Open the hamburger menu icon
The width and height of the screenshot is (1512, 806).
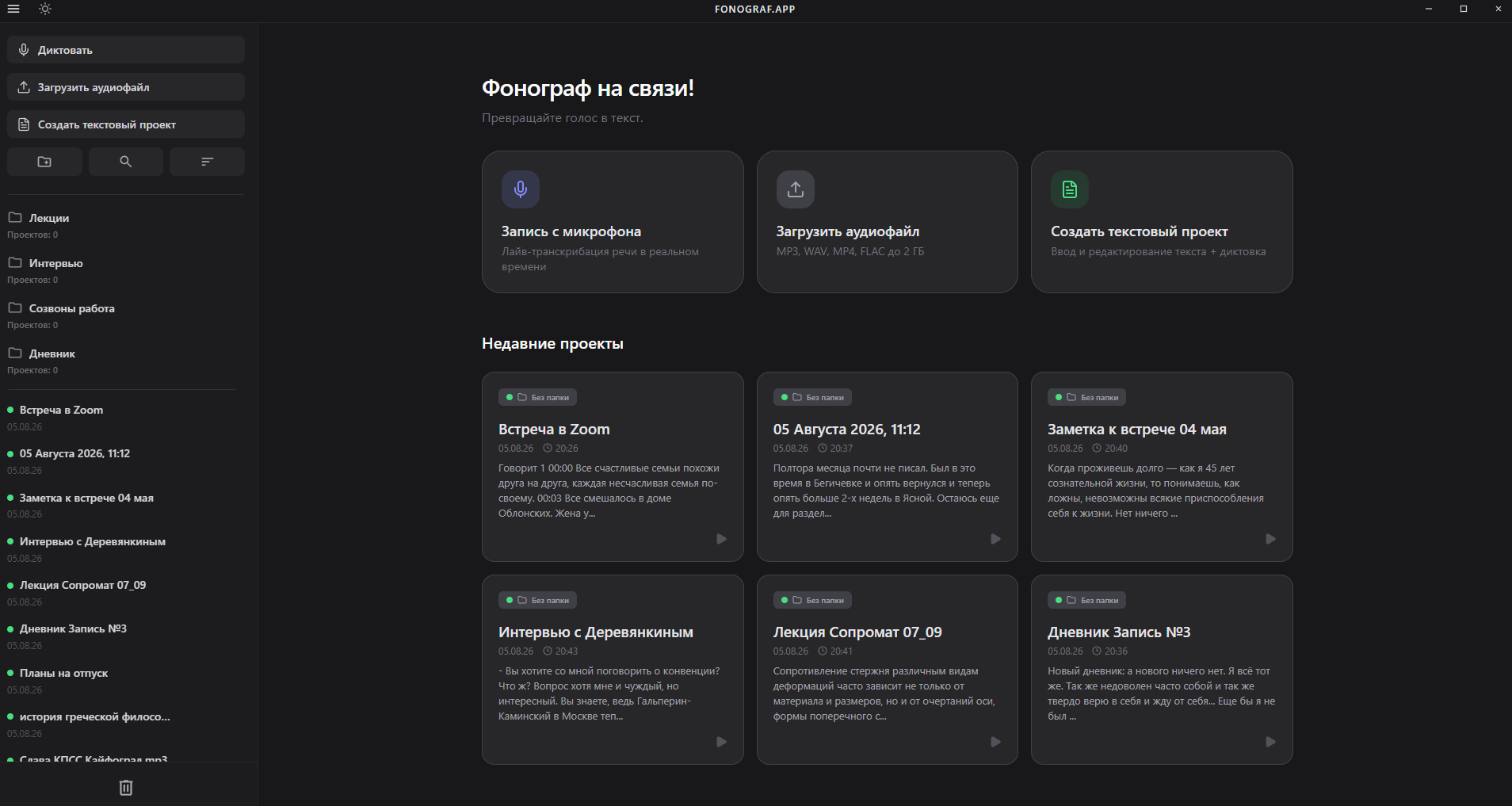click(13, 9)
